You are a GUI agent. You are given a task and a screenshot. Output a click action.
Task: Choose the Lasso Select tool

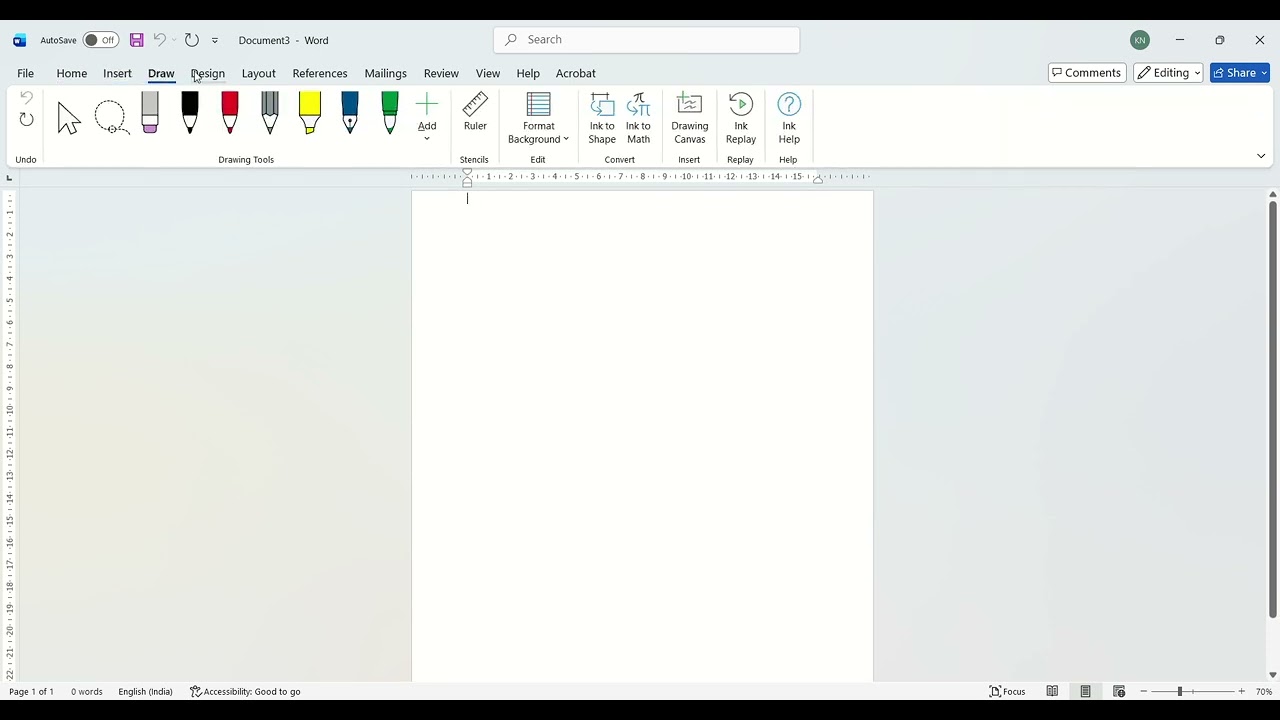(x=110, y=117)
